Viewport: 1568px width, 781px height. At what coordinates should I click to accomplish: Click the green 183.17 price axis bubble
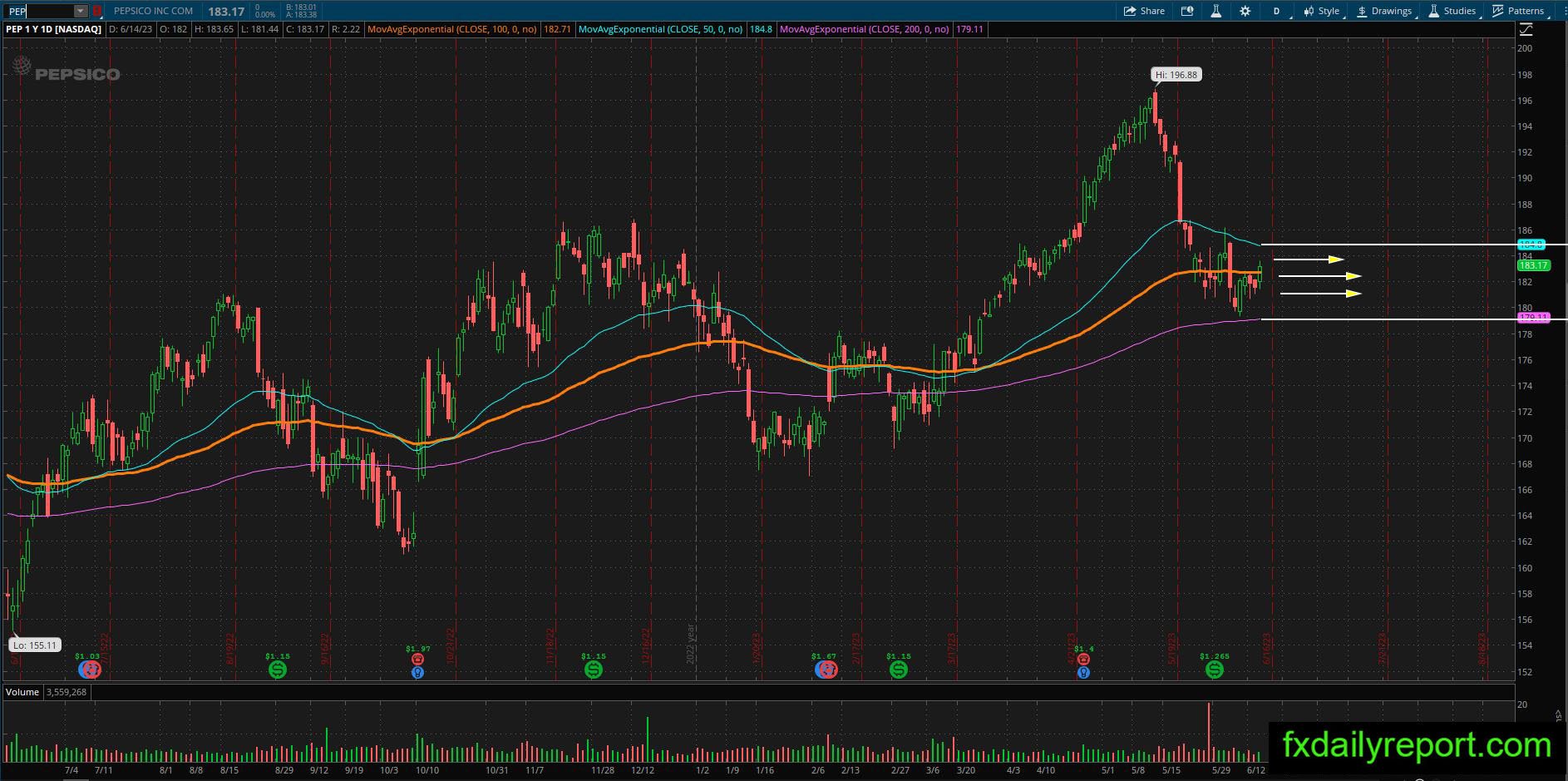(x=1533, y=265)
